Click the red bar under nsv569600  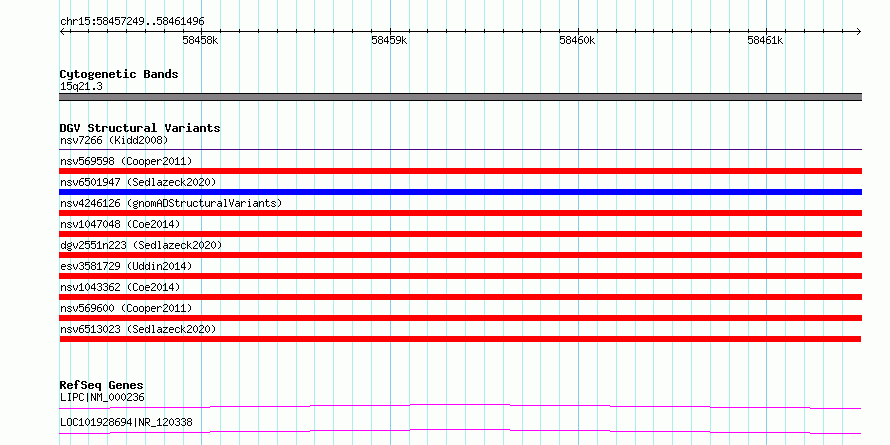(460, 318)
